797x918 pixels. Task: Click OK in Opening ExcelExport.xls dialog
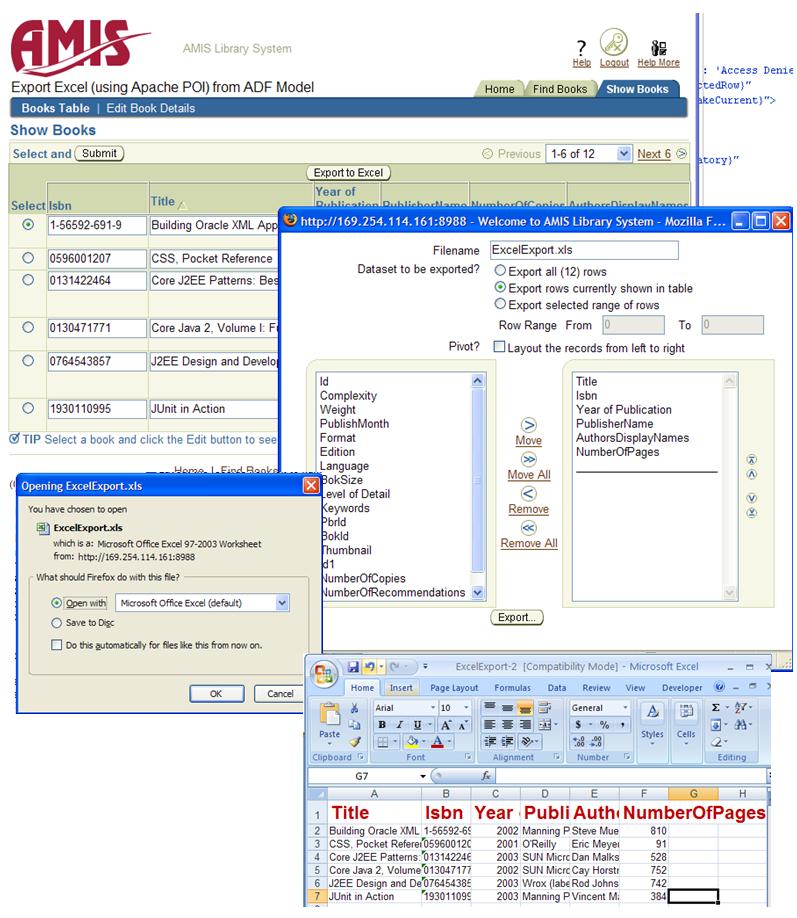(x=216, y=693)
